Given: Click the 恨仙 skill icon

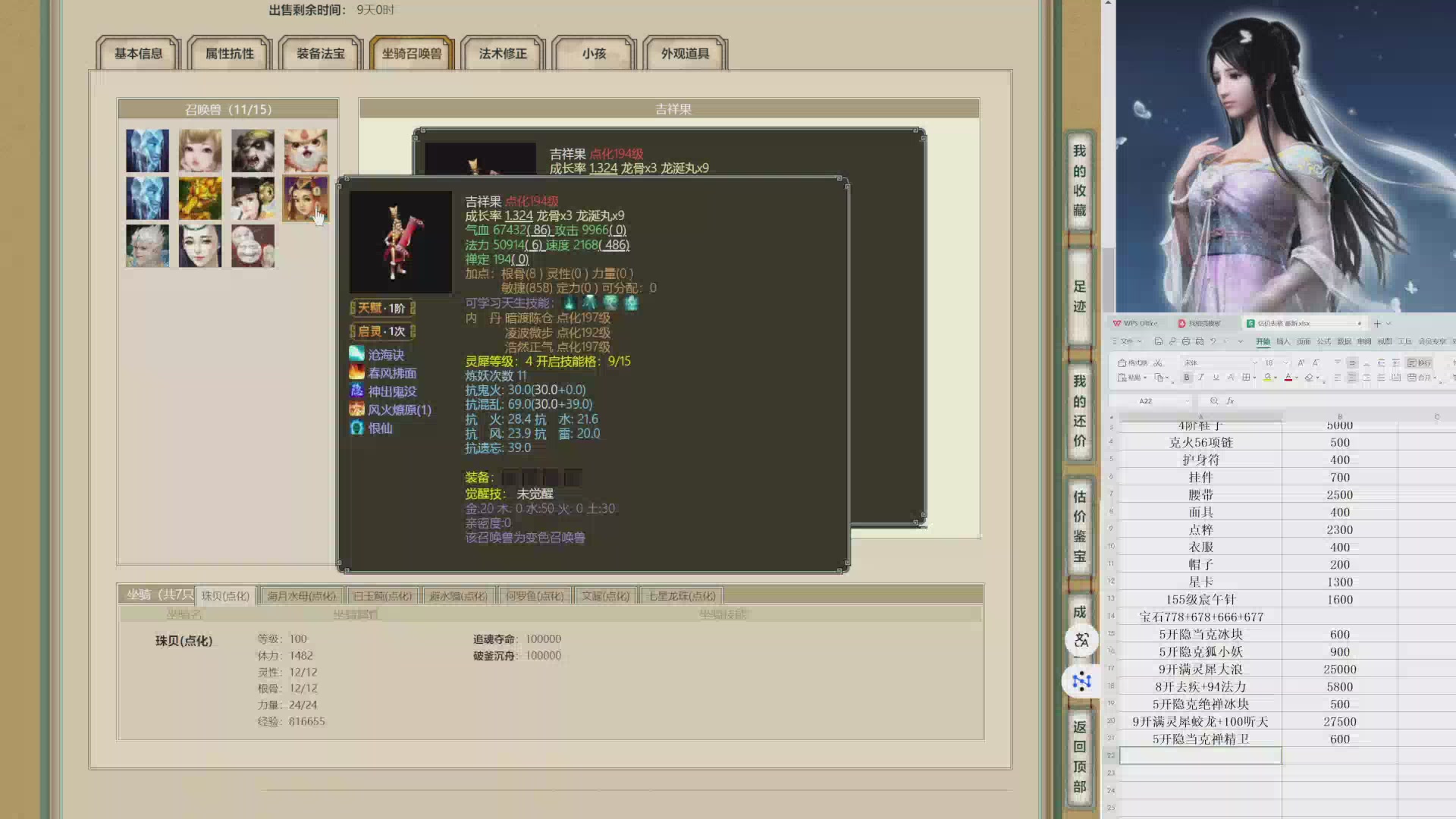Looking at the screenshot, I should pos(356,428).
